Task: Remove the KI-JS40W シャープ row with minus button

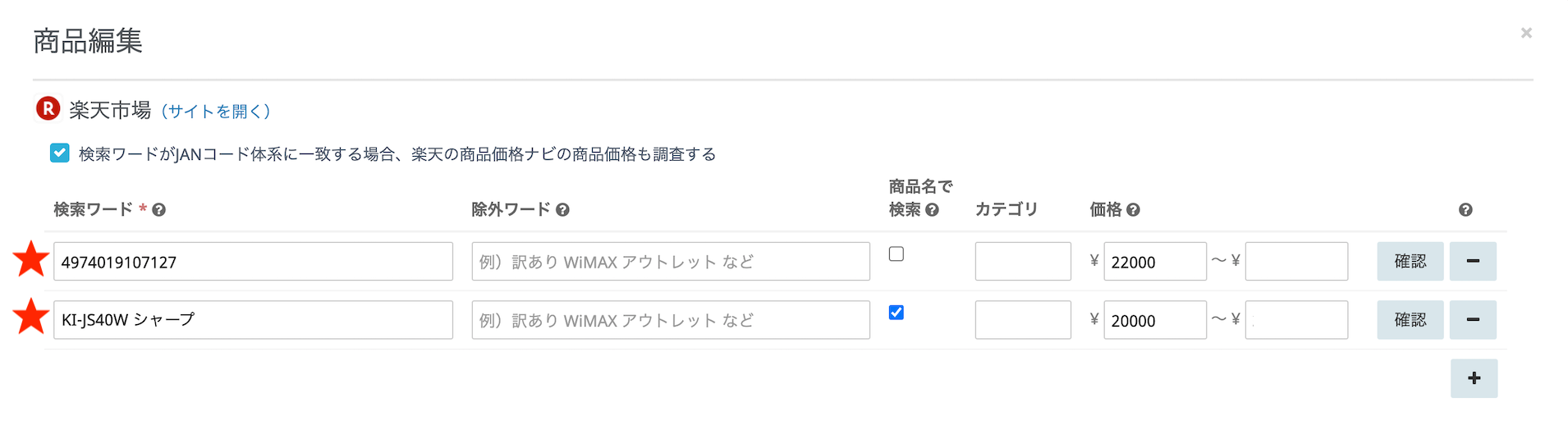Action: [1473, 319]
